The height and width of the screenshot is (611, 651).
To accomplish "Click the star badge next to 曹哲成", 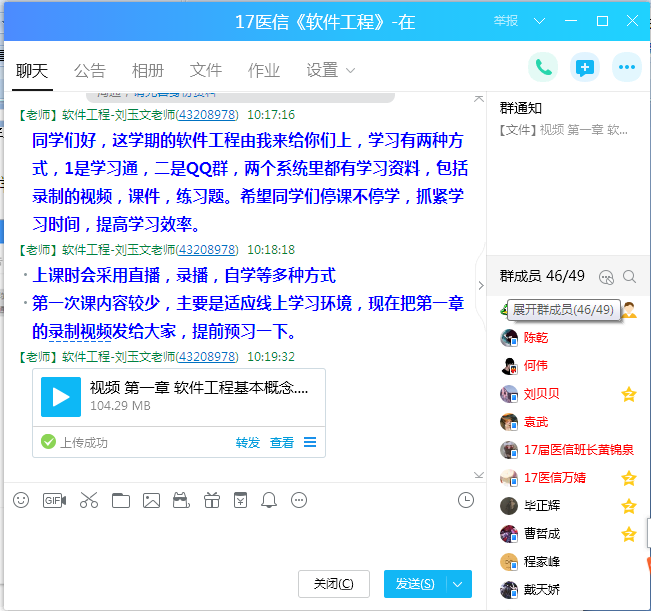I will (629, 534).
